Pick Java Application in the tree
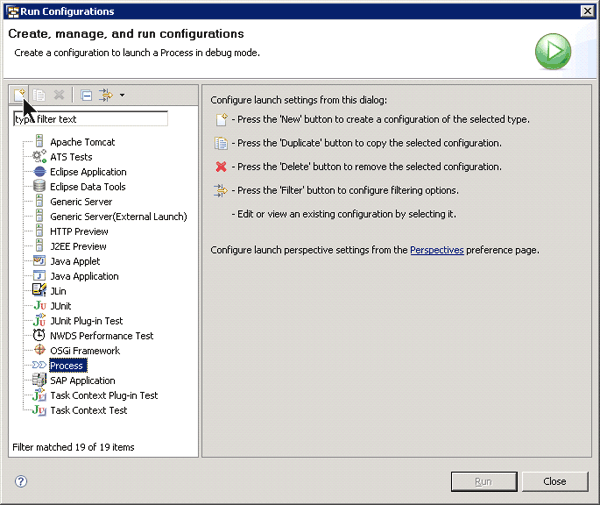 (84, 276)
